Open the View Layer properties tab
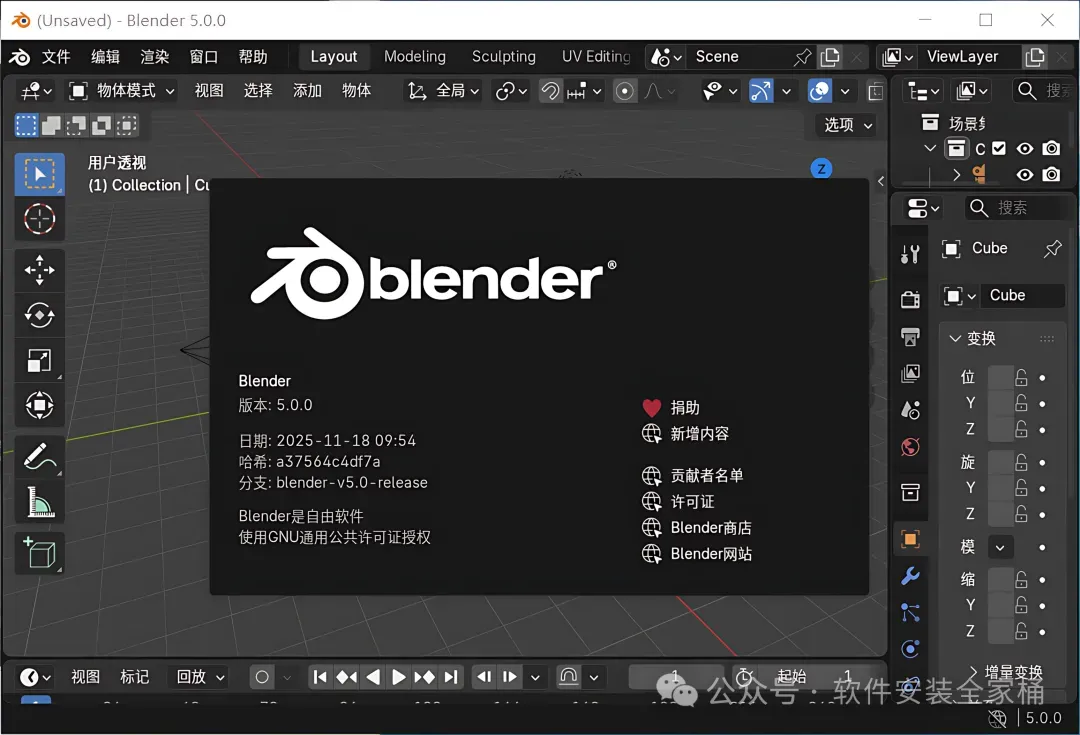This screenshot has height=735, width=1080. pyautogui.click(x=910, y=373)
